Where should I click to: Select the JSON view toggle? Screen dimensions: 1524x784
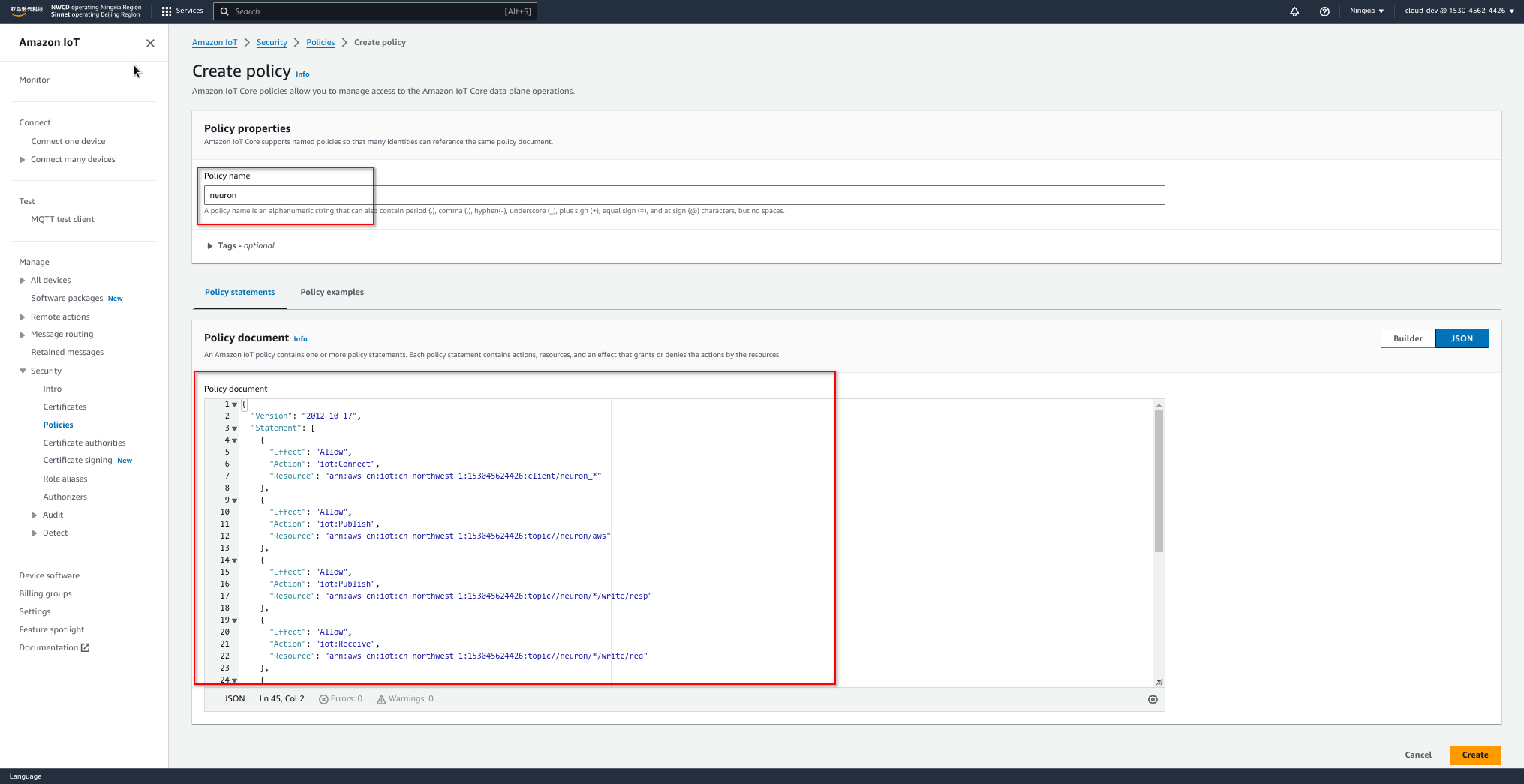pyautogui.click(x=1462, y=338)
